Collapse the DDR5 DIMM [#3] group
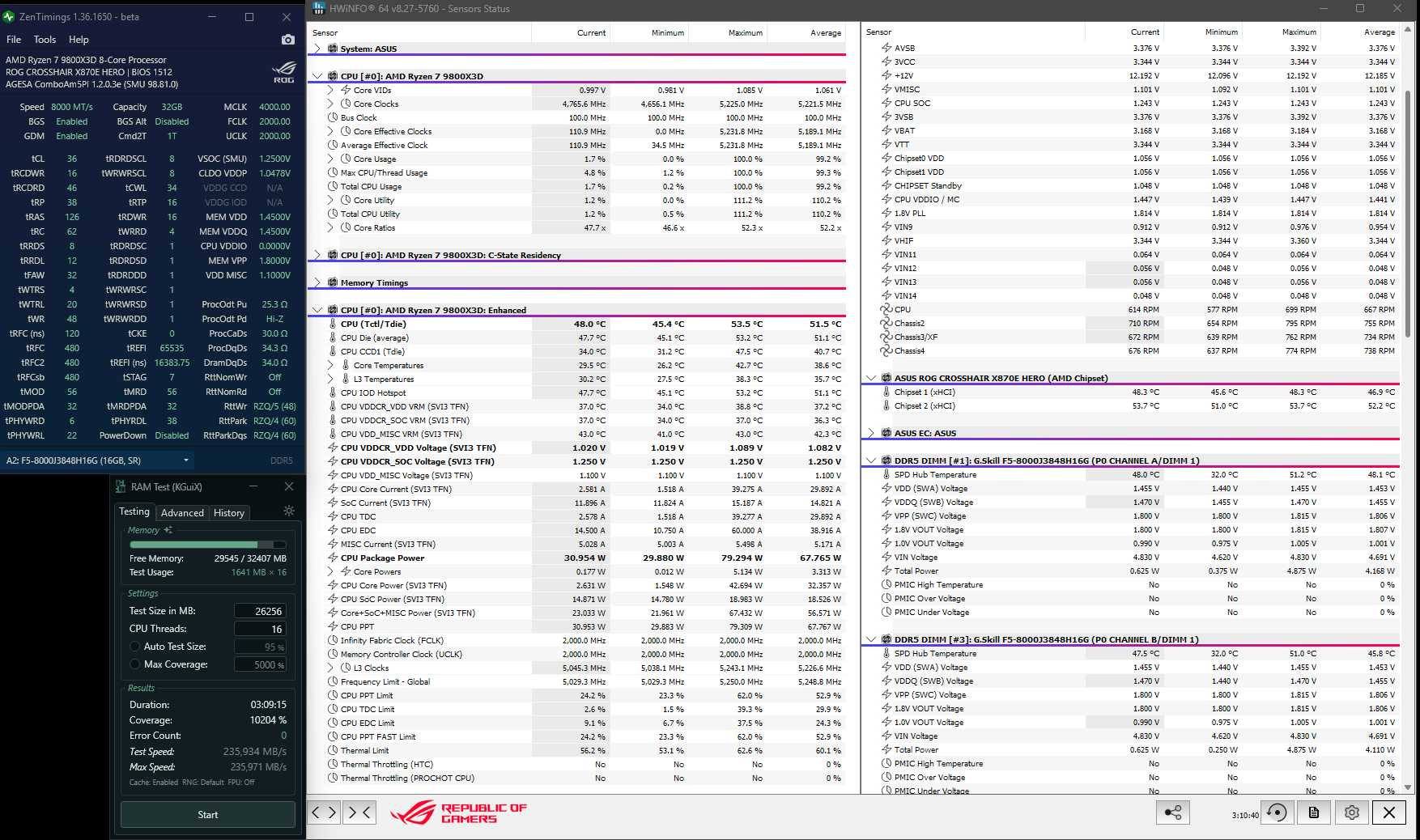Viewport: 1420px width, 840px height. 871,639
